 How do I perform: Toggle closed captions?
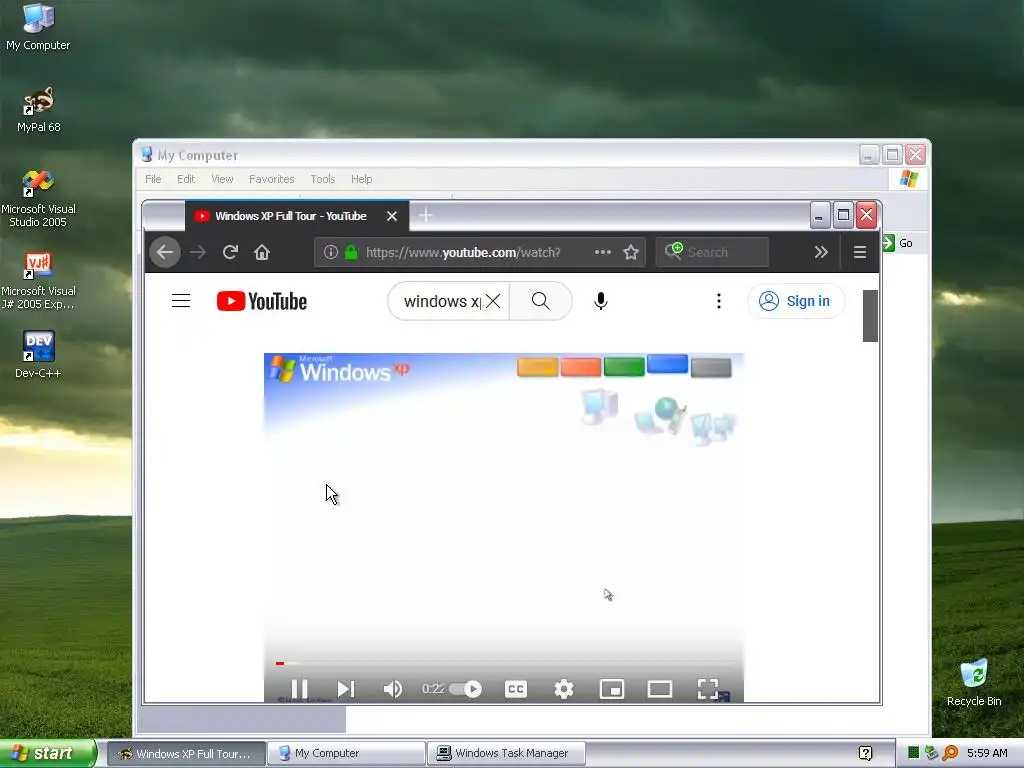[x=516, y=689]
